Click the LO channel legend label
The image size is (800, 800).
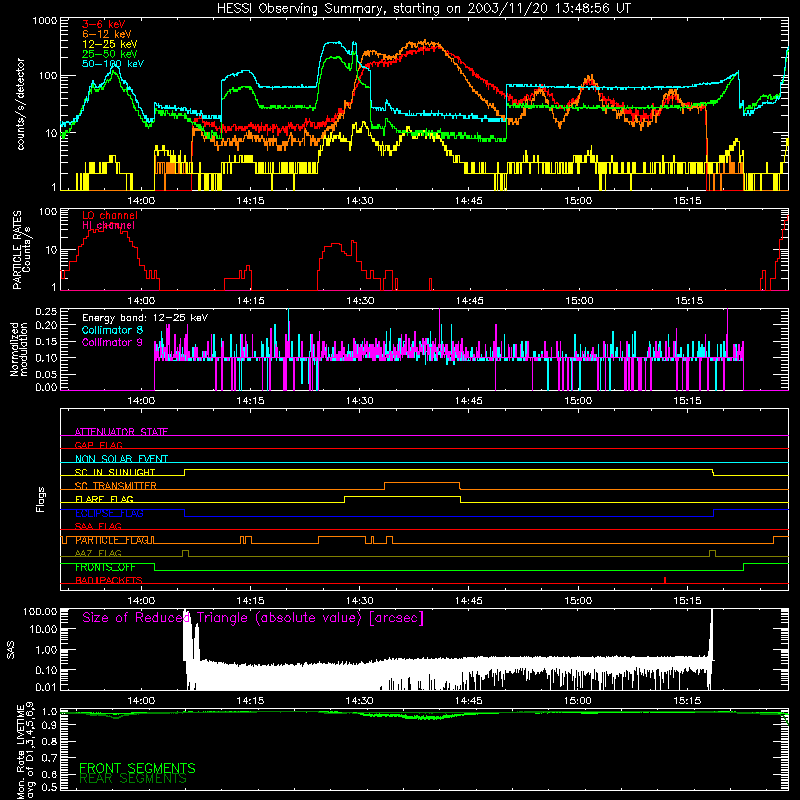(x=110, y=216)
